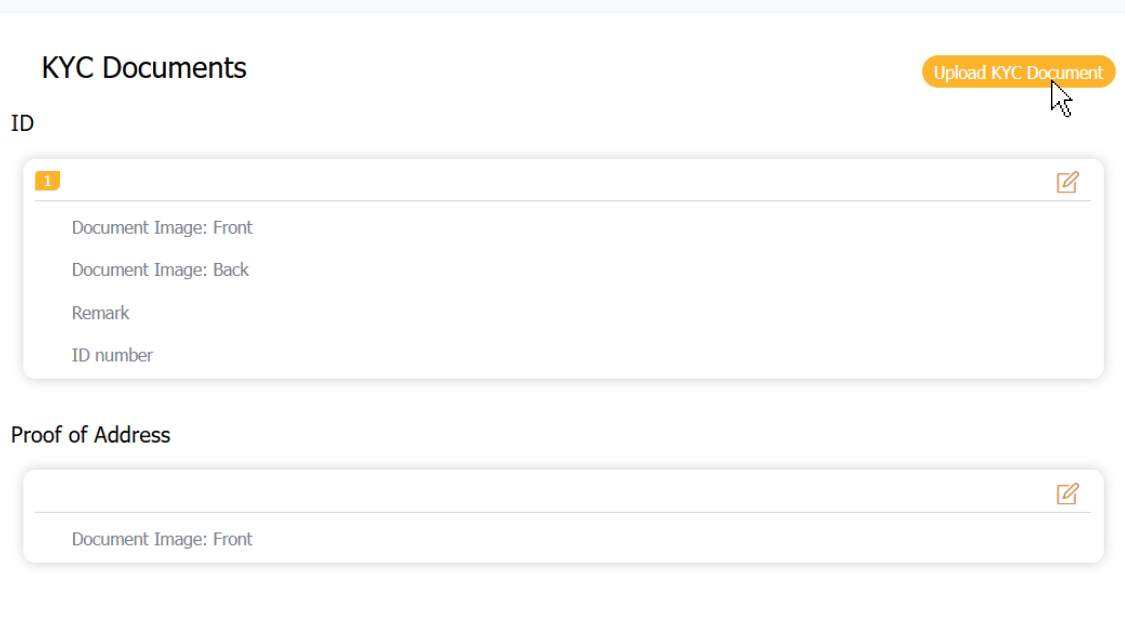Edit the Proof of Address entry
This screenshot has width=1125, height=633.
pyautogui.click(x=1067, y=494)
